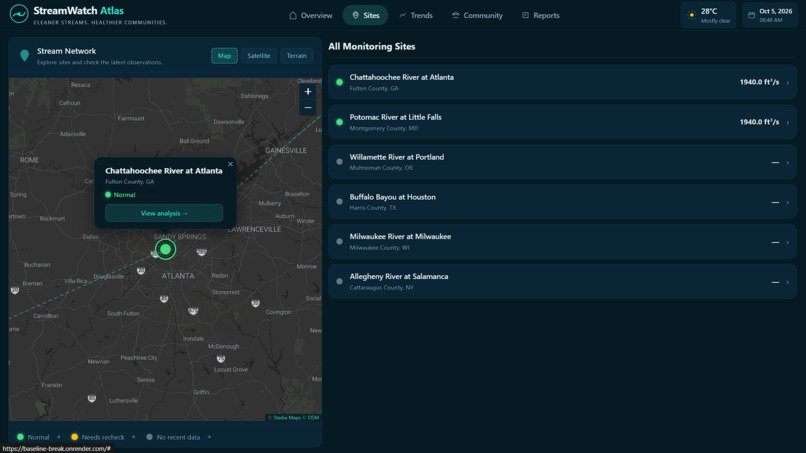Image resolution: width=806 pixels, height=453 pixels.
Task: Open the Overview tab
Action: (x=310, y=15)
